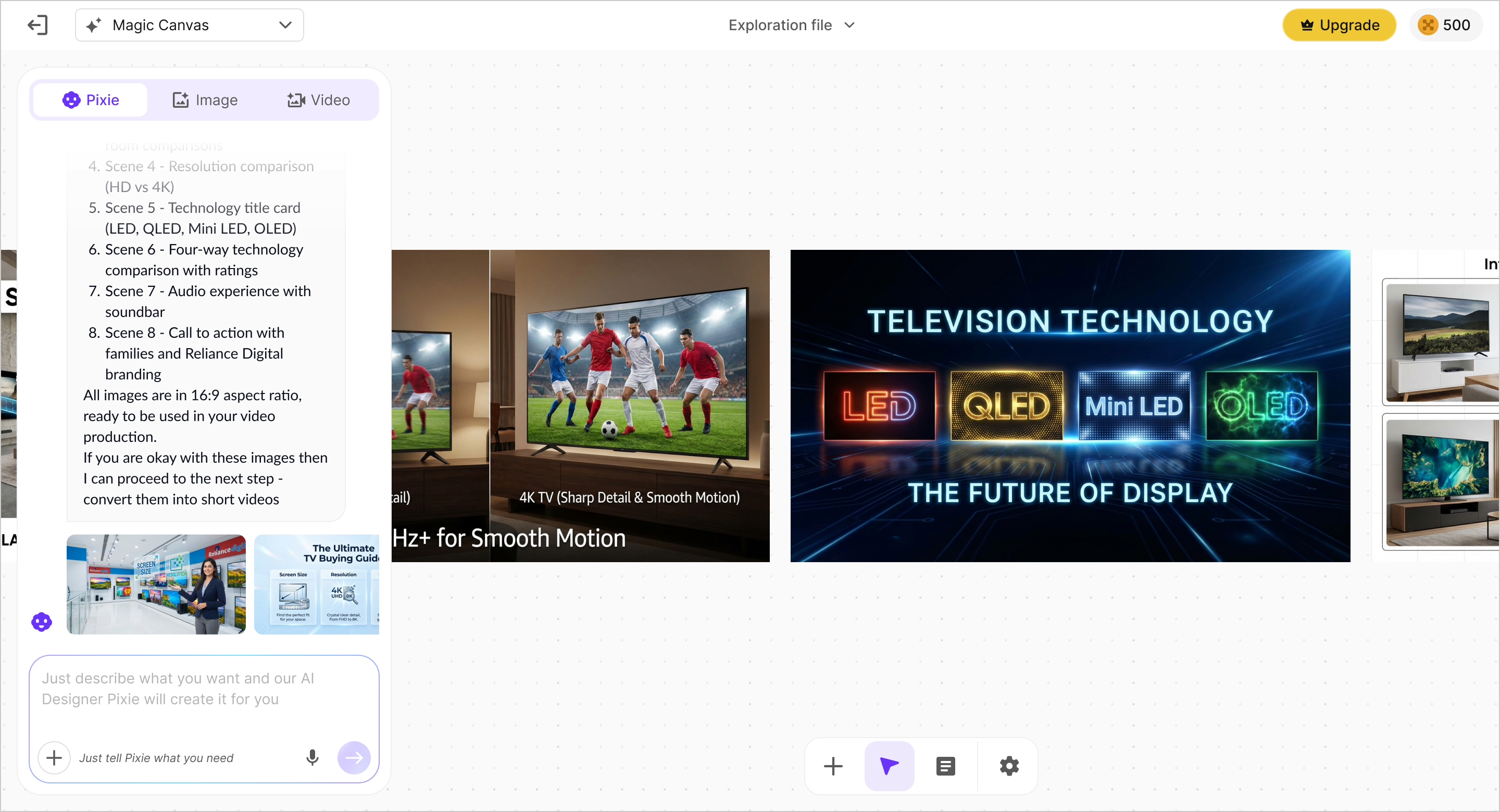Activate the microphone voice input icon
This screenshot has height=812, width=1500.
312,758
